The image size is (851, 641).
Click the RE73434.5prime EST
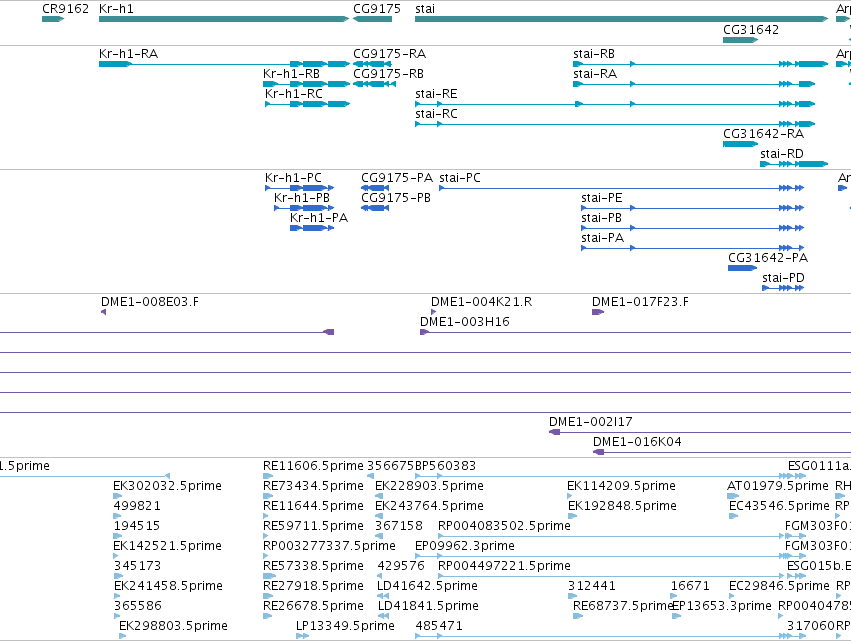click(268, 496)
